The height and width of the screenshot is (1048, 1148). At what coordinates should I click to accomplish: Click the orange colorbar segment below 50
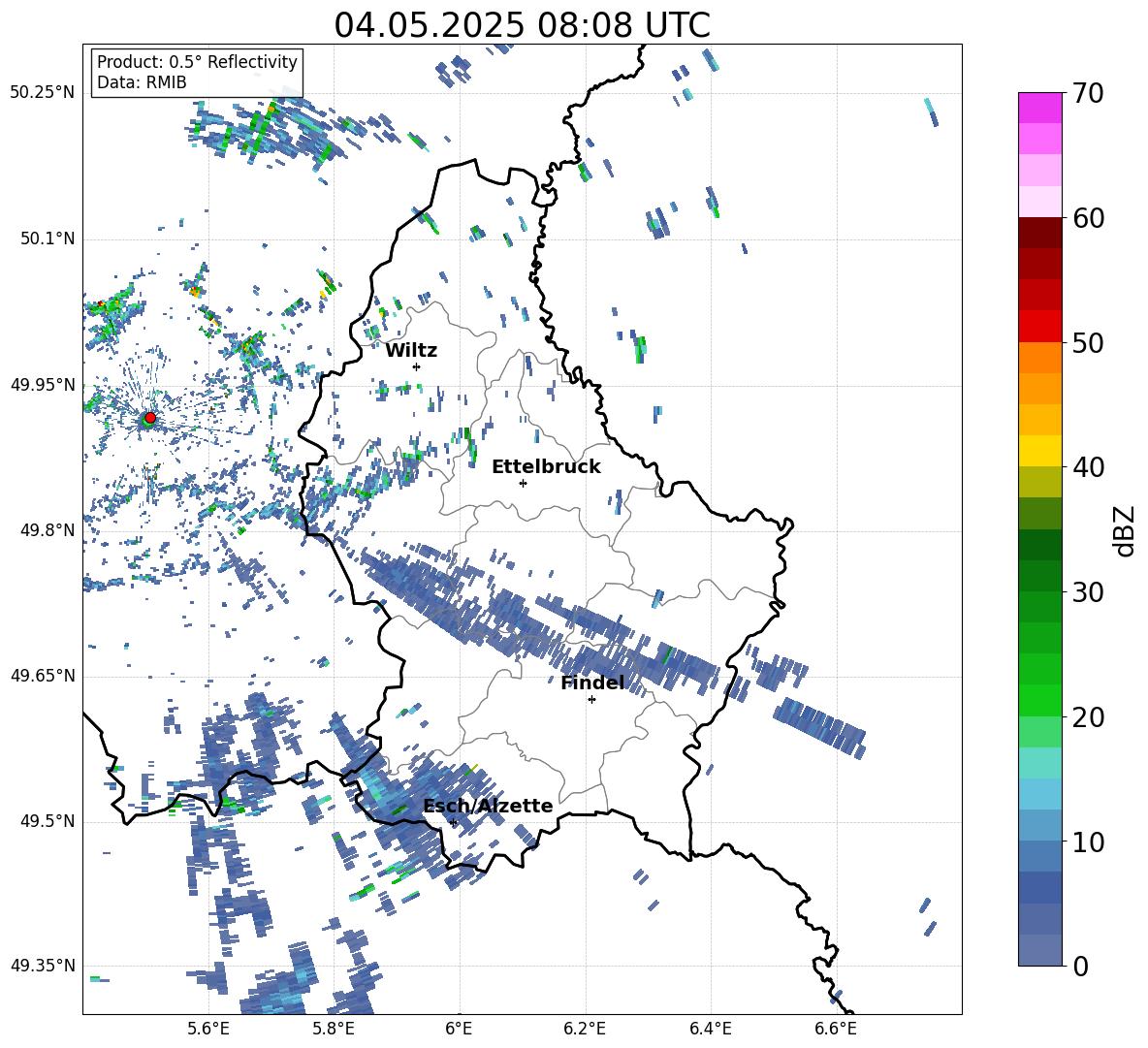coord(1040,358)
